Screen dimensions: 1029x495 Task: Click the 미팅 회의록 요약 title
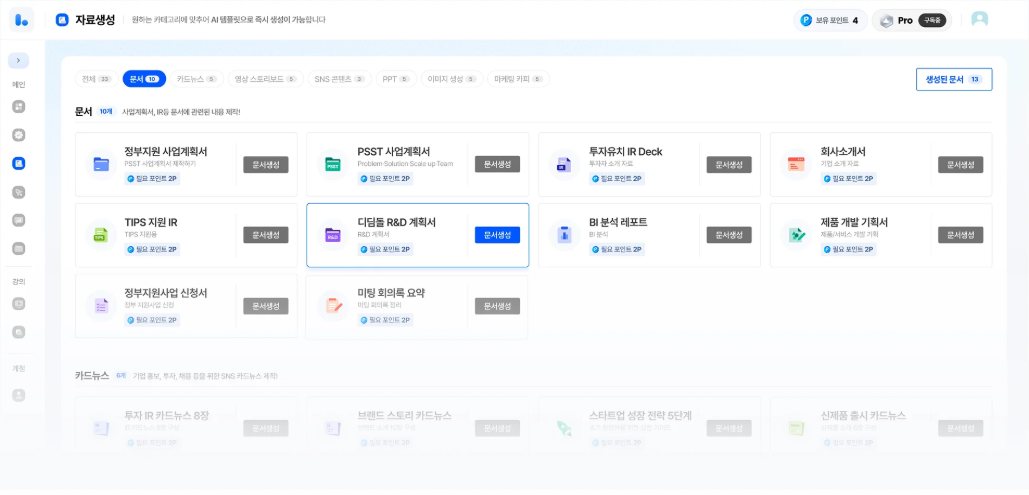pos(391,293)
